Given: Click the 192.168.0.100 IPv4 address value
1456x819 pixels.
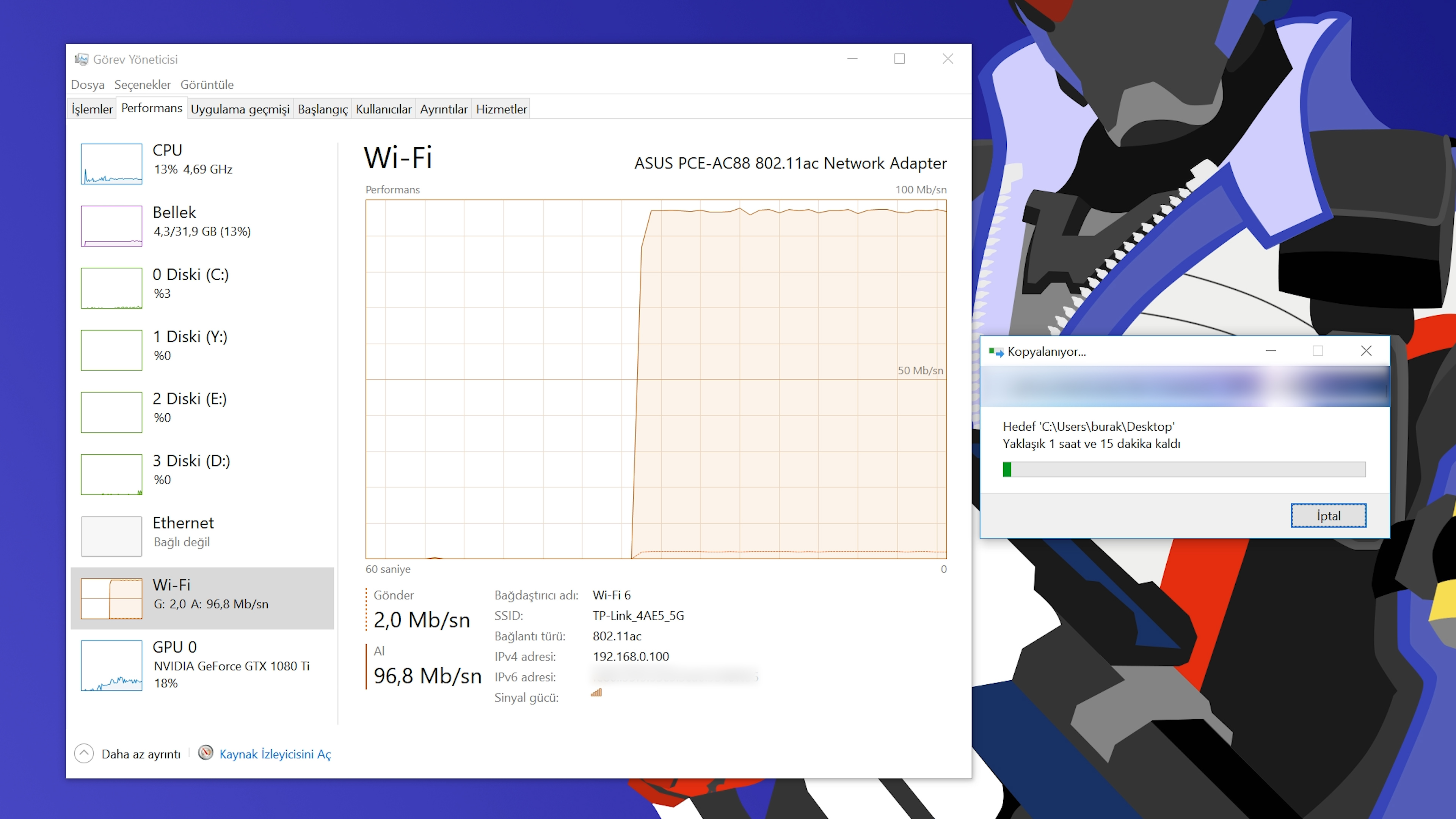Looking at the screenshot, I should (x=631, y=656).
